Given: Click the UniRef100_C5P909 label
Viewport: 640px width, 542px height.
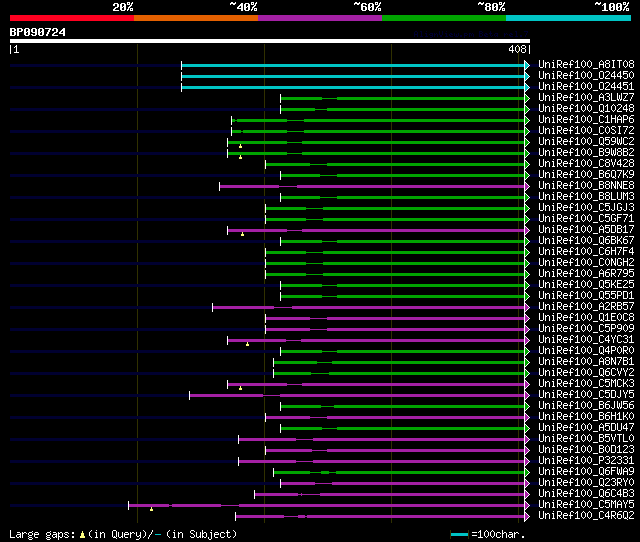Looking at the screenshot, I should [586, 329].
